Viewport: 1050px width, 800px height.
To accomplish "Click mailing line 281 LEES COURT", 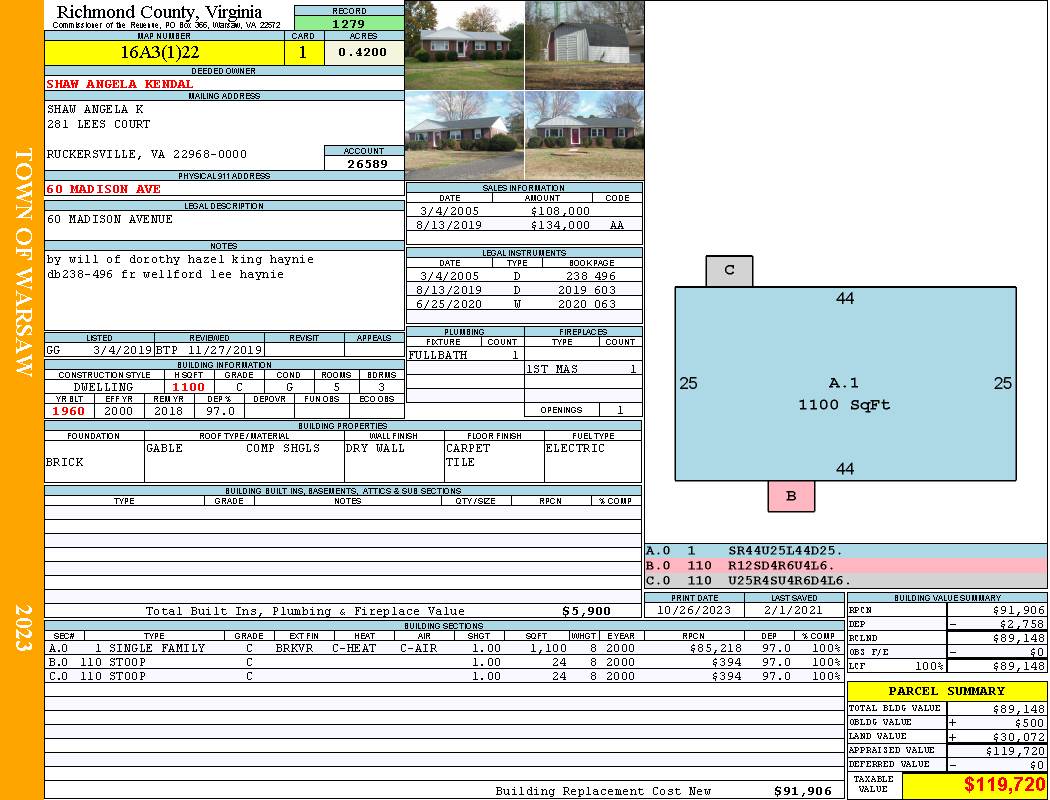I will click(98, 124).
